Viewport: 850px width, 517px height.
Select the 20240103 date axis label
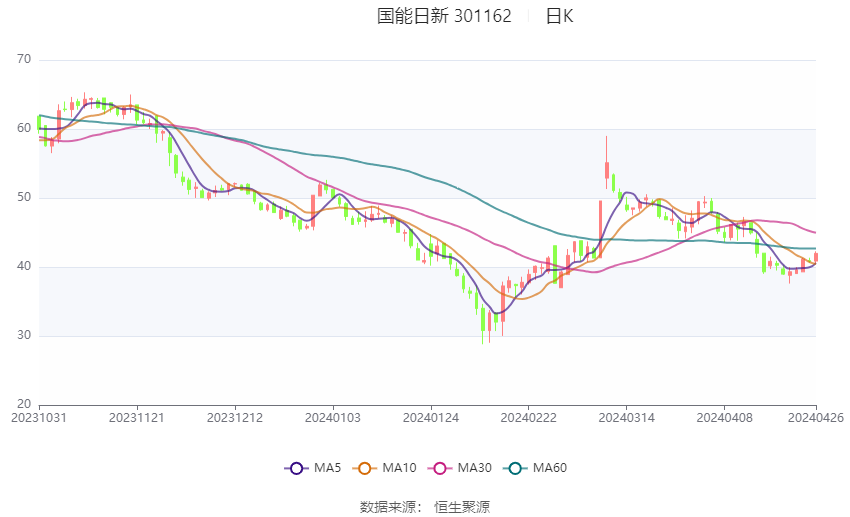tap(332, 417)
